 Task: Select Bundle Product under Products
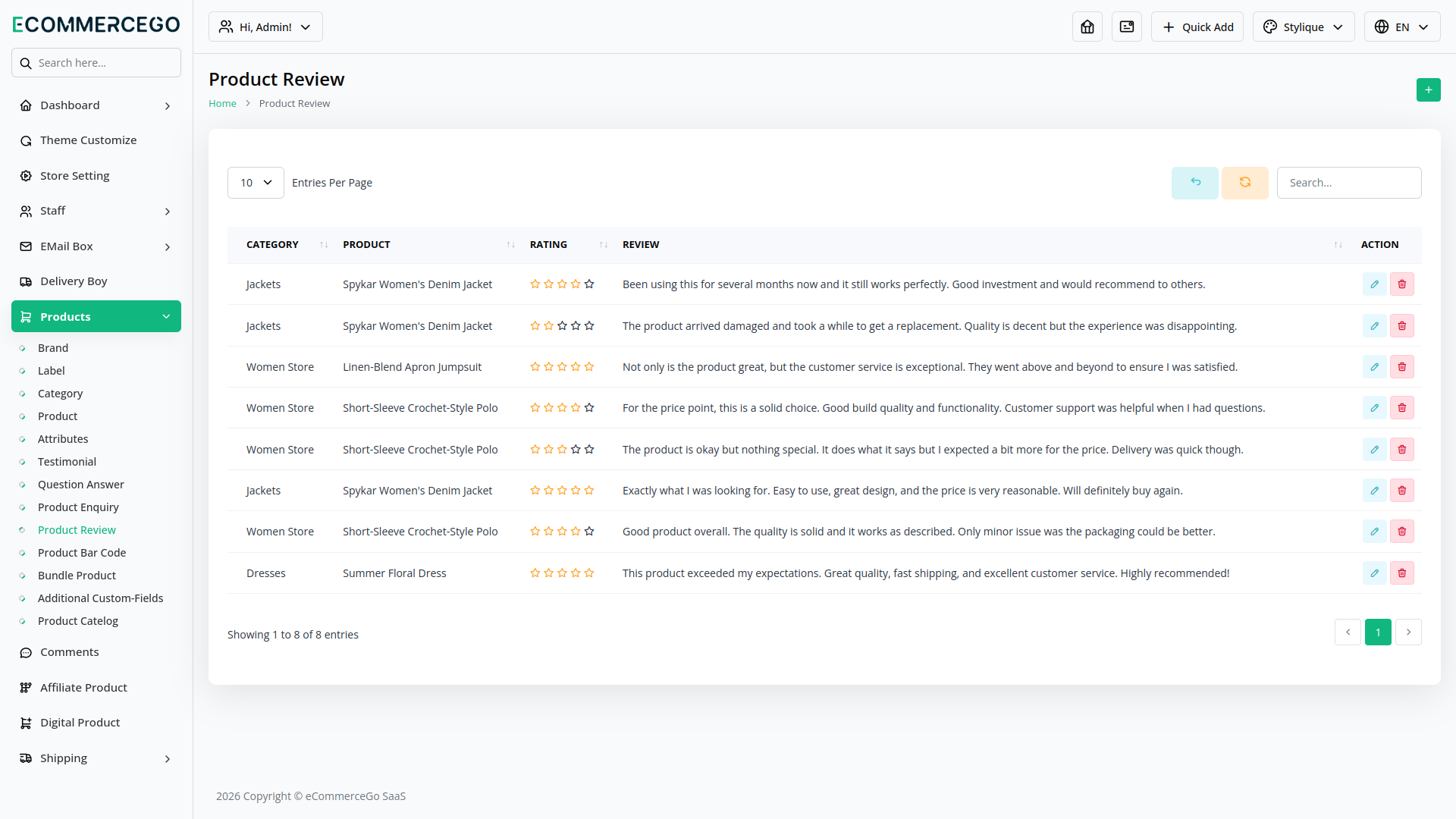point(77,576)
